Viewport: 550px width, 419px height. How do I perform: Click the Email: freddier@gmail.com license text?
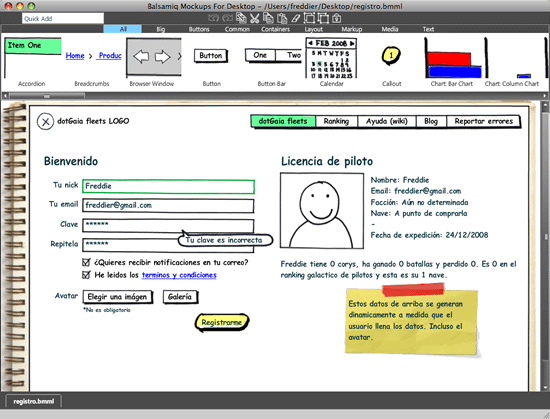(416, 191)
